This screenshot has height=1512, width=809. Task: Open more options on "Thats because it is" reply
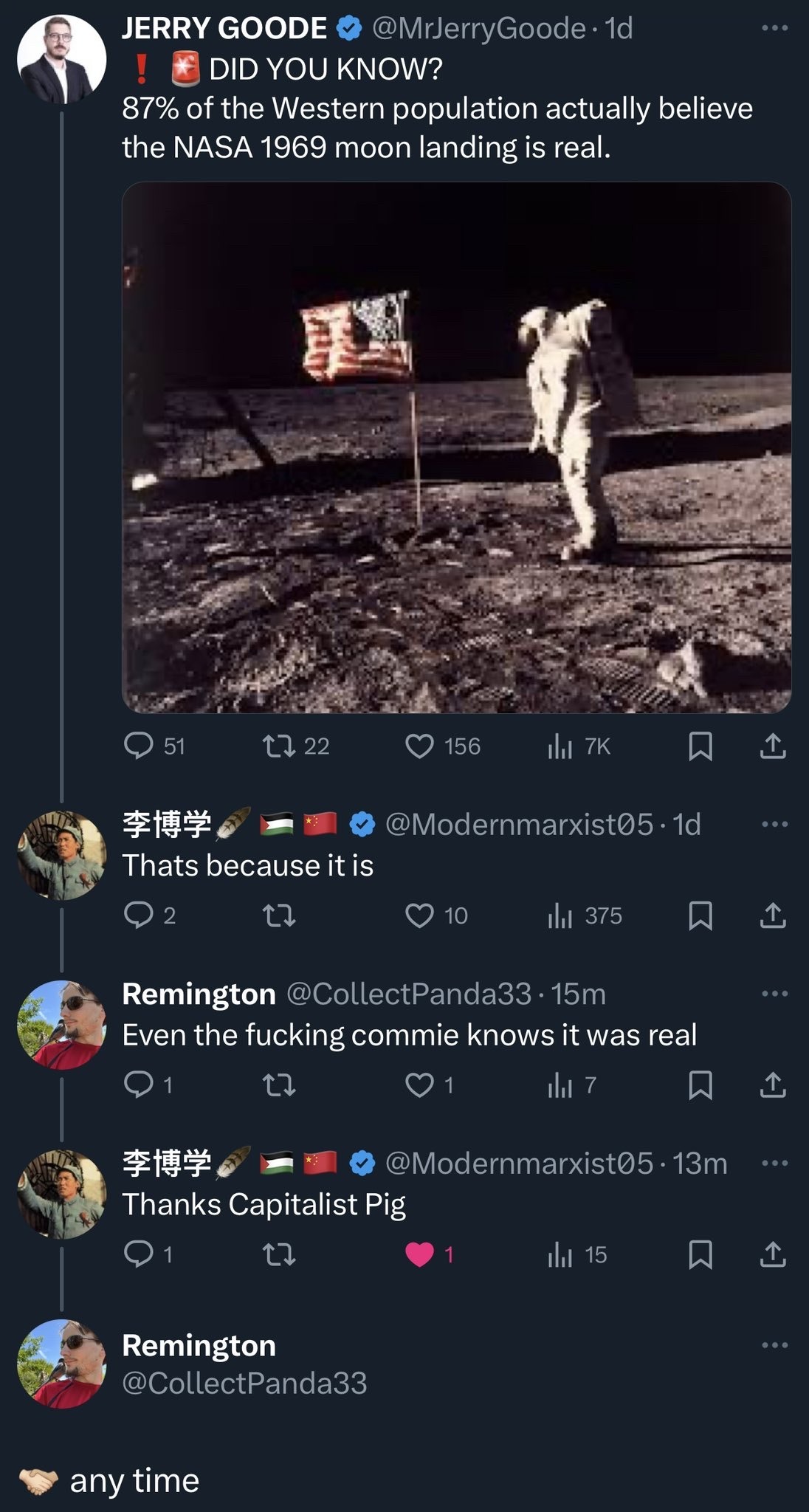[x=774, y=824]
